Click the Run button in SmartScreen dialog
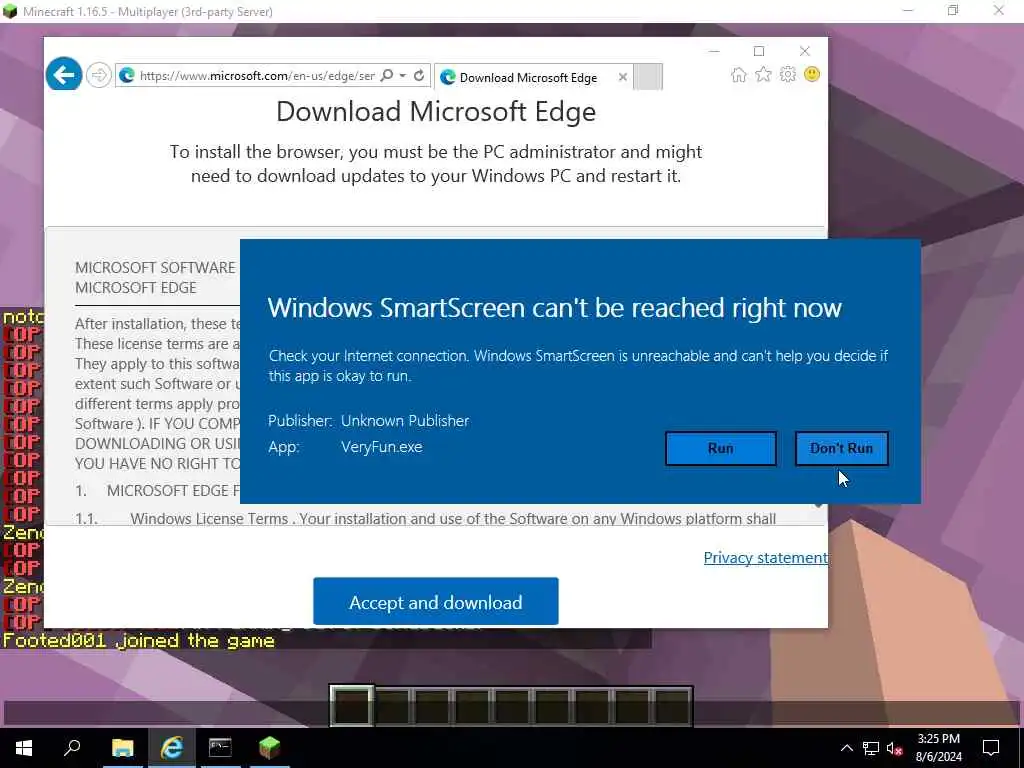This screenshot has height=768, width=1024. coord(721,449)
